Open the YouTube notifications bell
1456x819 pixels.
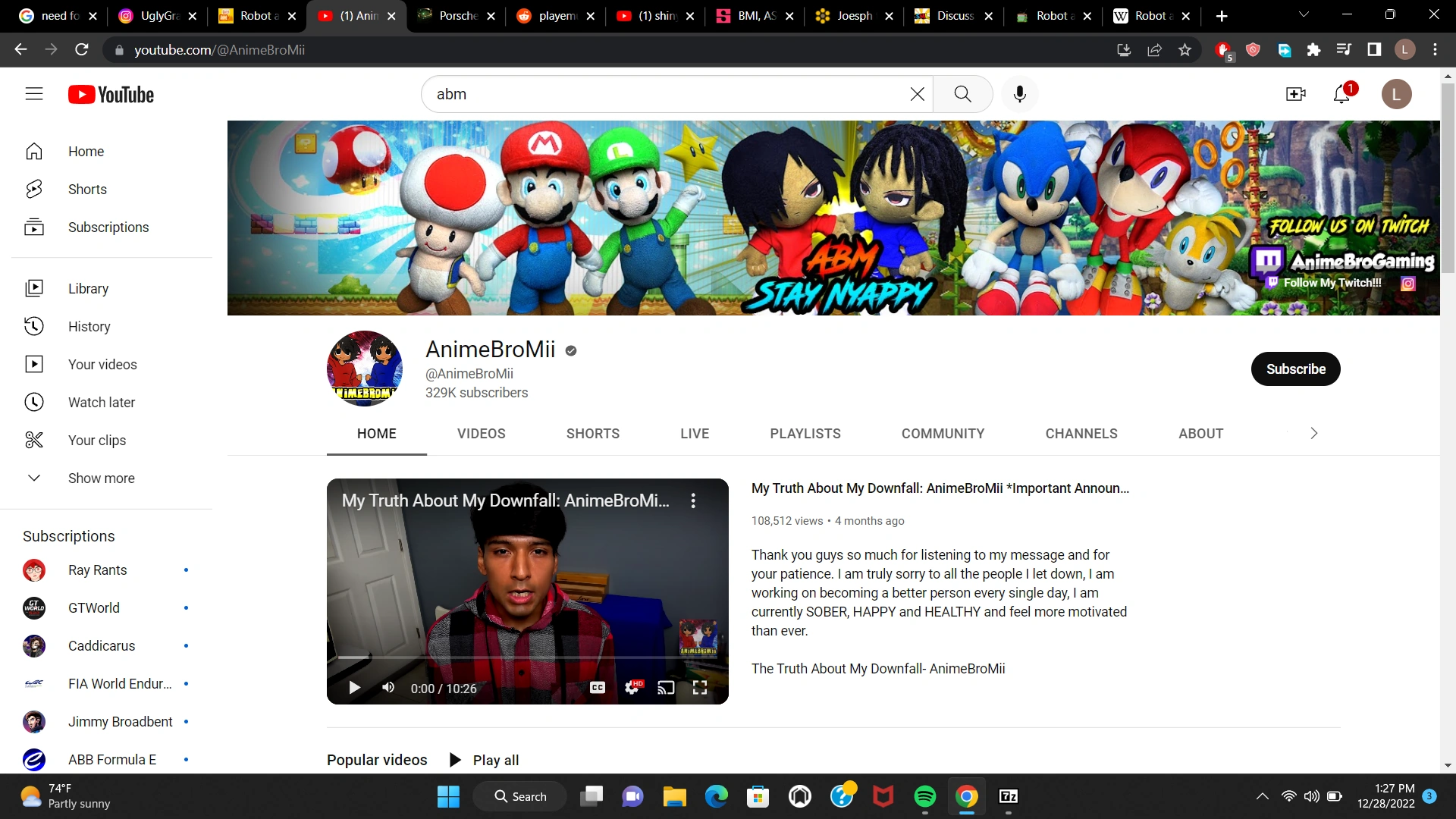(x=1341, y=94)
